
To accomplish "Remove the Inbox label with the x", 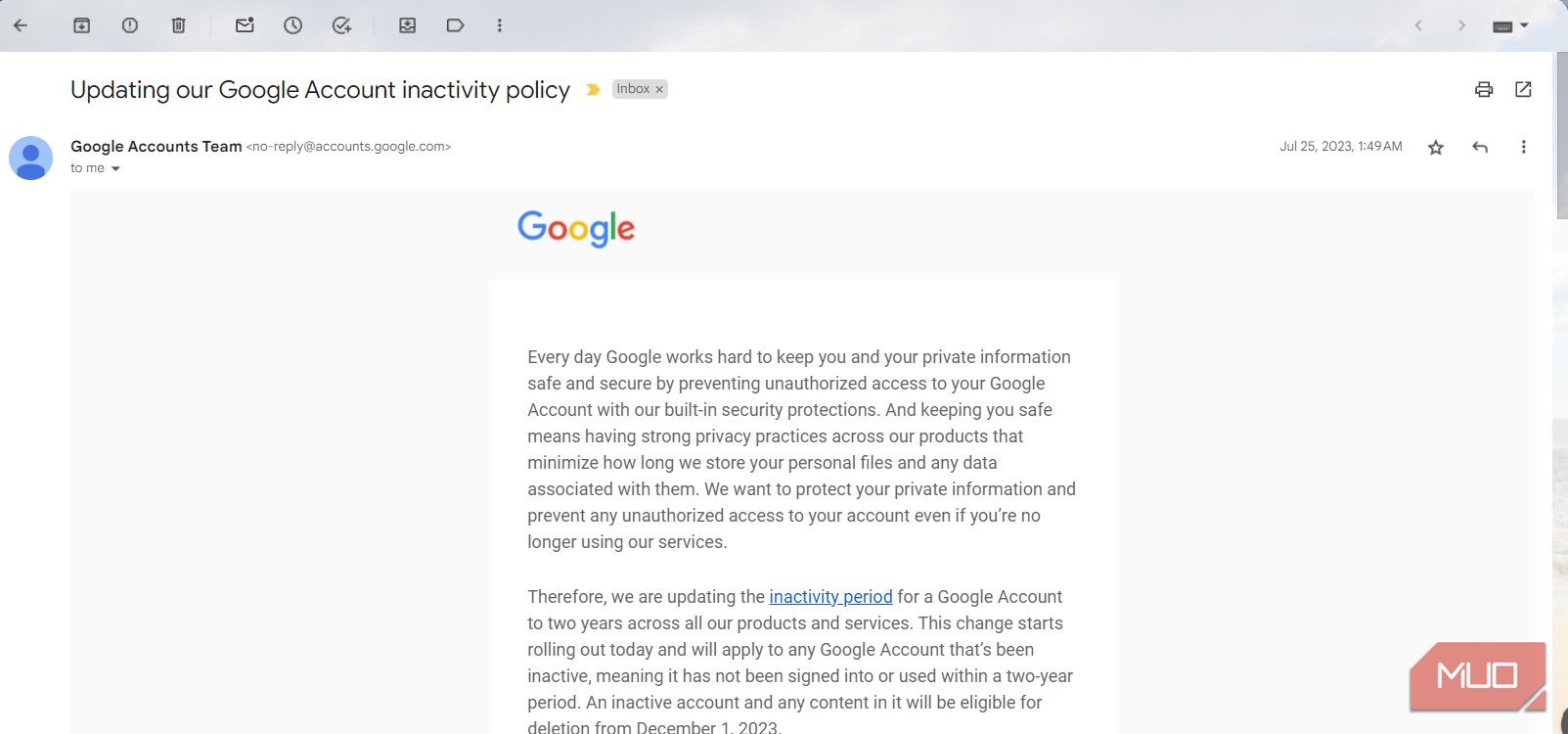I will (x=660, y=89).
